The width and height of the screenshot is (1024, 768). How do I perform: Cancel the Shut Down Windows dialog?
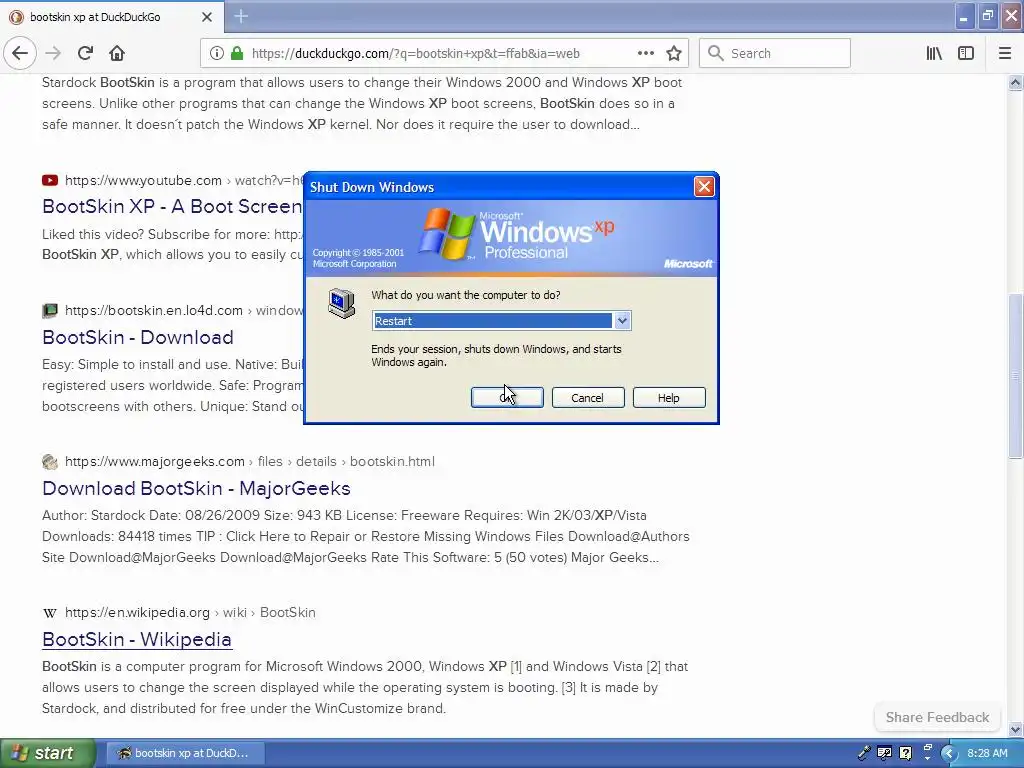click(588, 397)
